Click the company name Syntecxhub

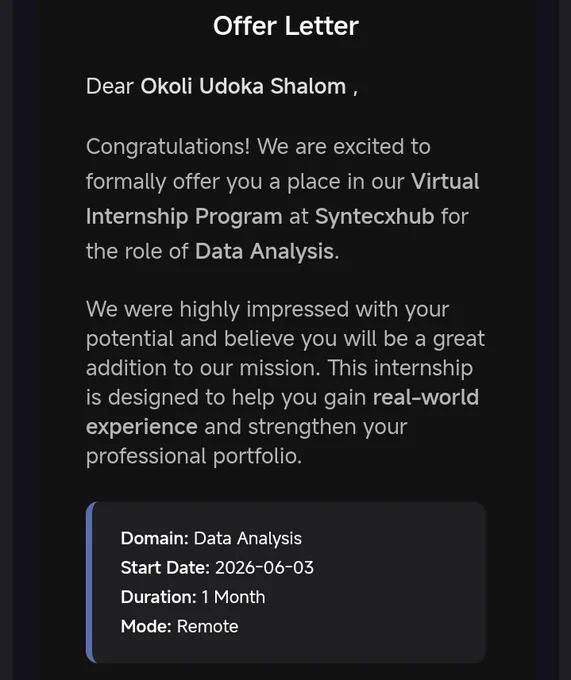[375, 216]
